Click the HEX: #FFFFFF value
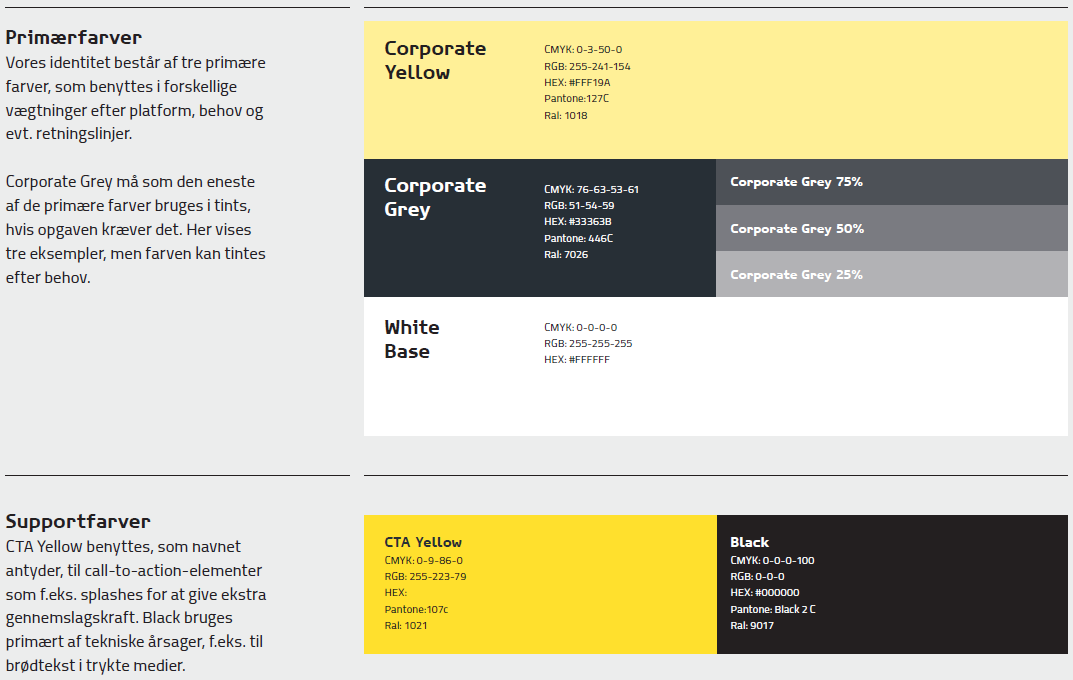Screen dimensions: 1073x680 576,360
